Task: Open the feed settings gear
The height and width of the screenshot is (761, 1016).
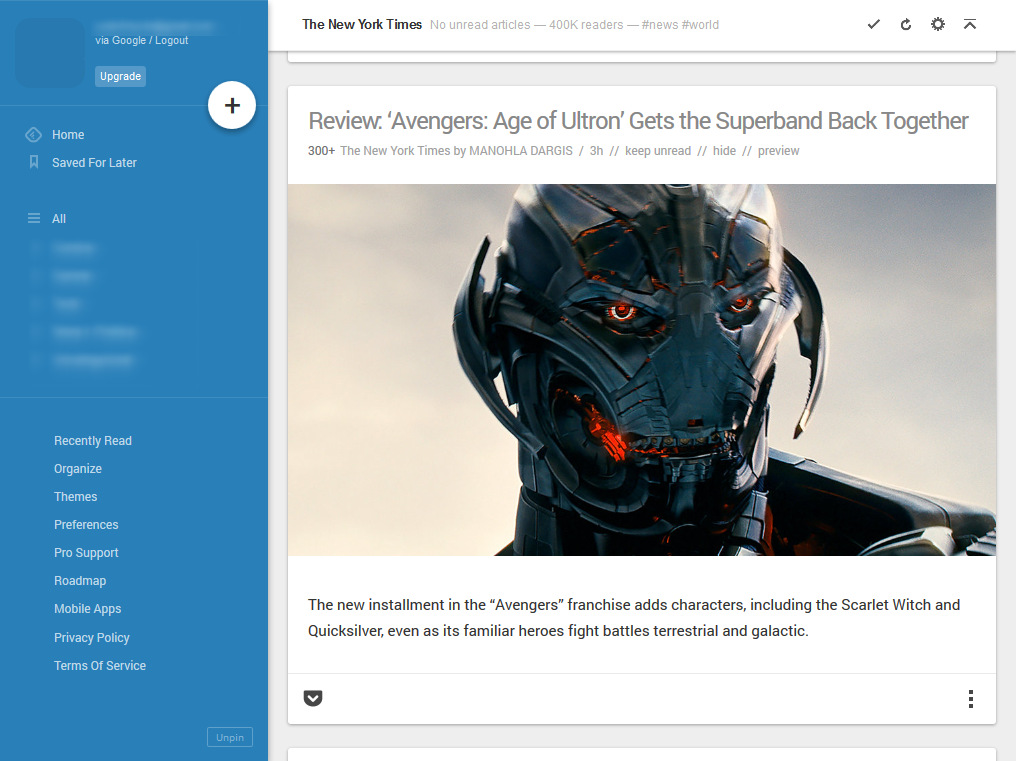Action: click(x=937, y=23)
